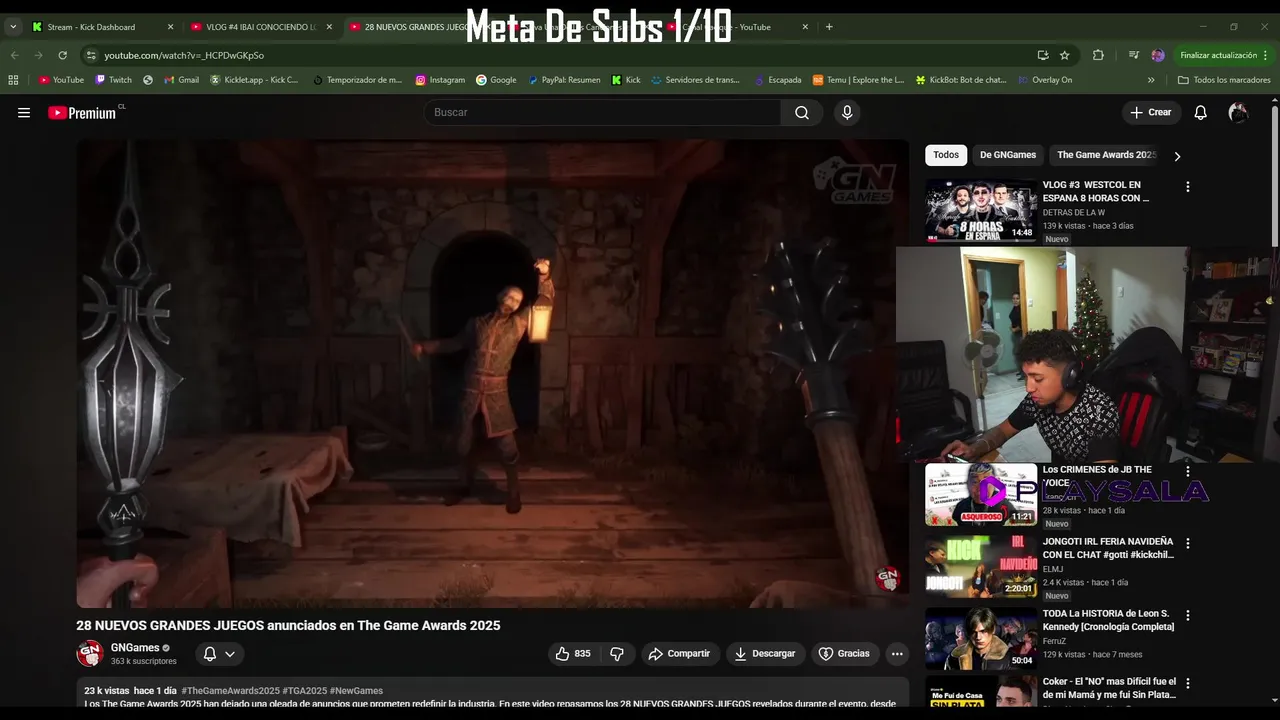Click the search magnifier button
1280x720 pixels.
802,113
